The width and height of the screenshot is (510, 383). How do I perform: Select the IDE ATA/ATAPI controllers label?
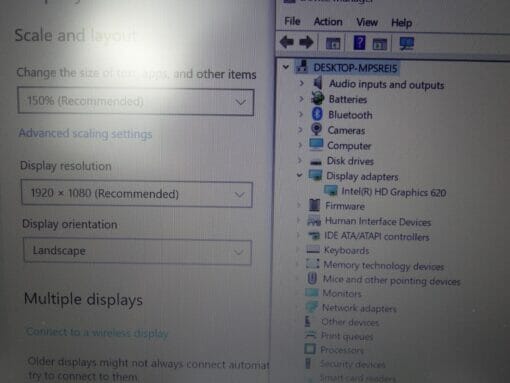click(377, 236)
